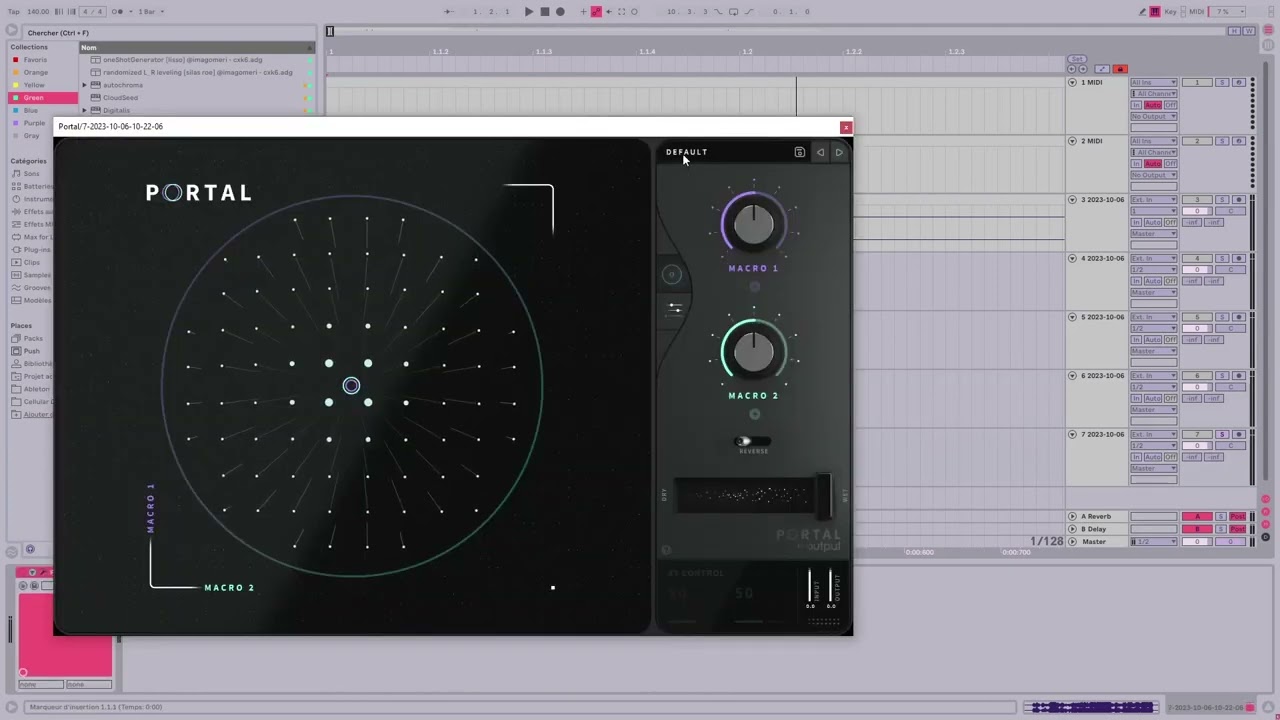
Task: Arm the 3 2023-10-06 track for recording
Action: [1239, 200]
